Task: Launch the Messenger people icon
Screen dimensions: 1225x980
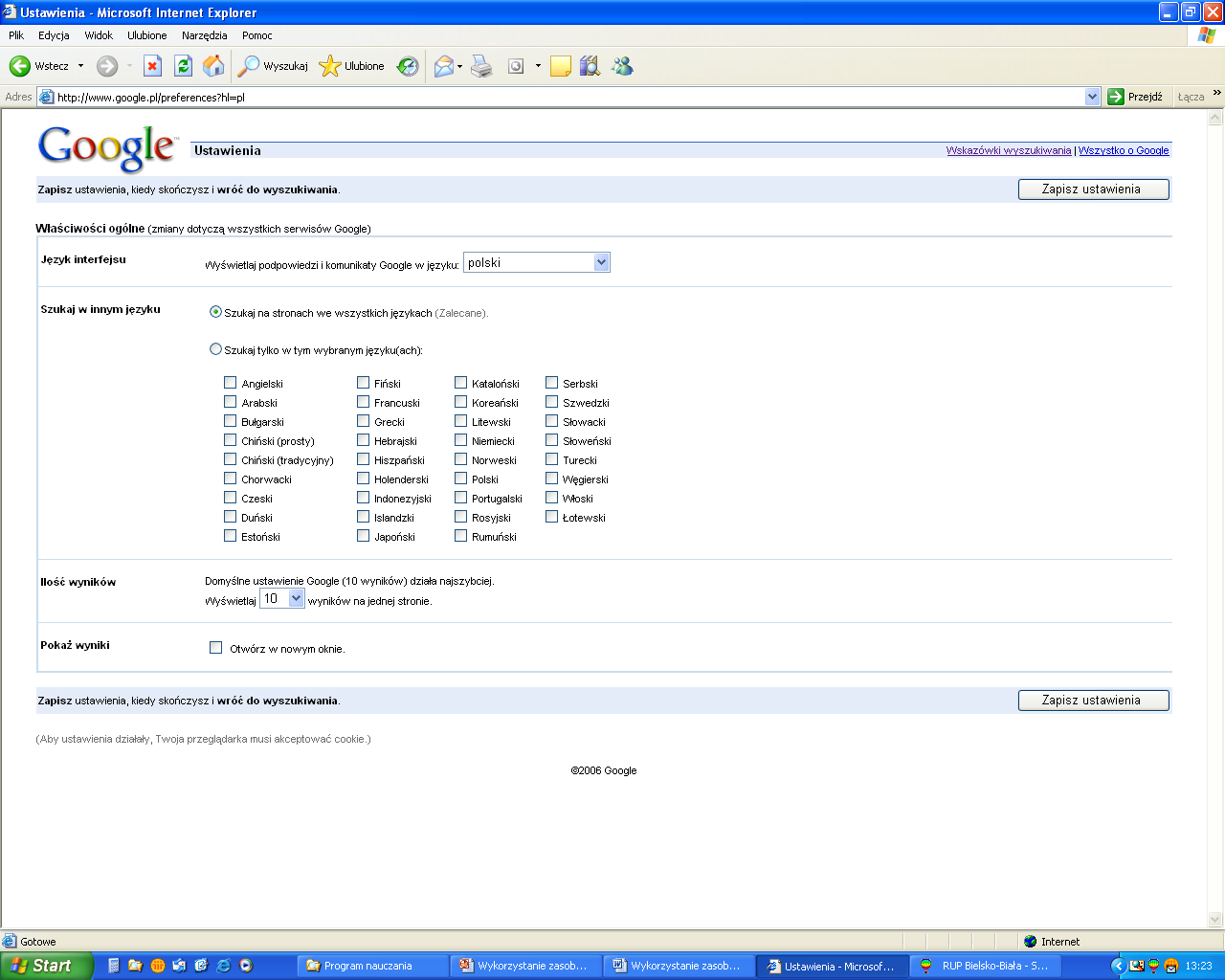Action: click(622, 66)
